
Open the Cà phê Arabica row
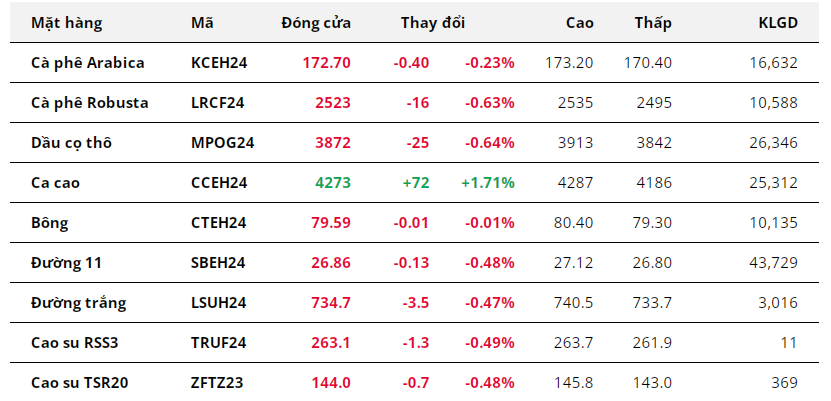(88, 62)
